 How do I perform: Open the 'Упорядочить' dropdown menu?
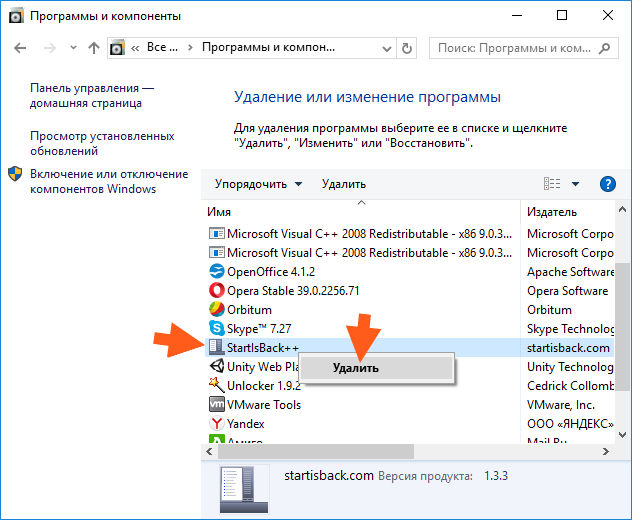click(258, 184)
